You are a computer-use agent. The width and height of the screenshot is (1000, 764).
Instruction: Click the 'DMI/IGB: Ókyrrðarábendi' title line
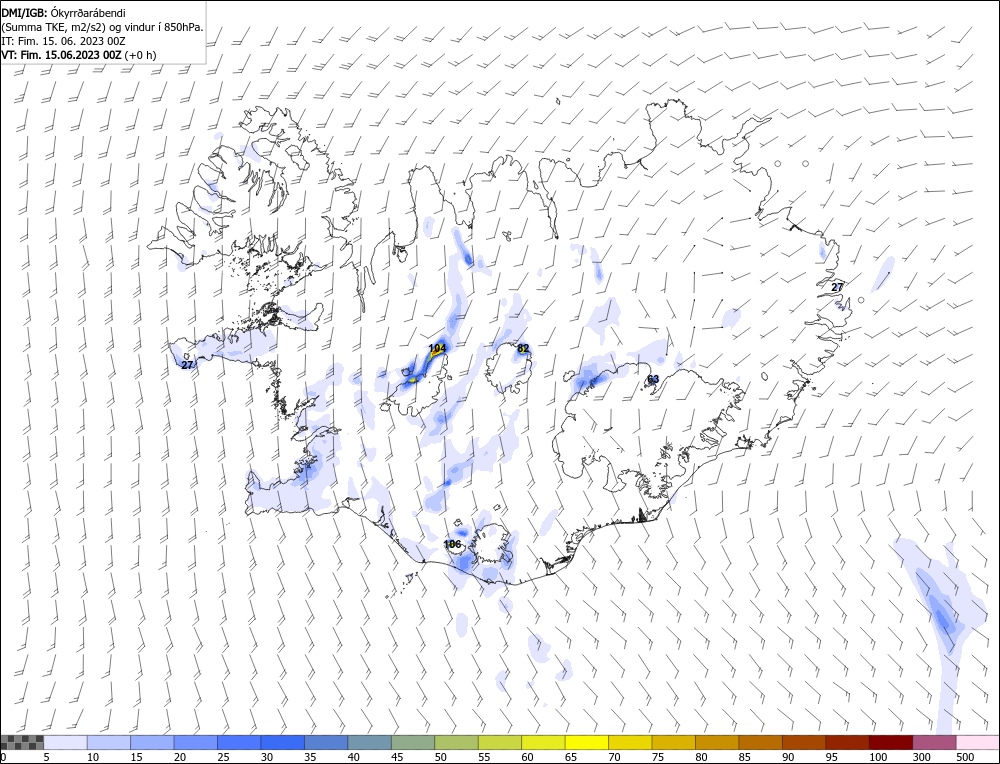coord(63,13)
